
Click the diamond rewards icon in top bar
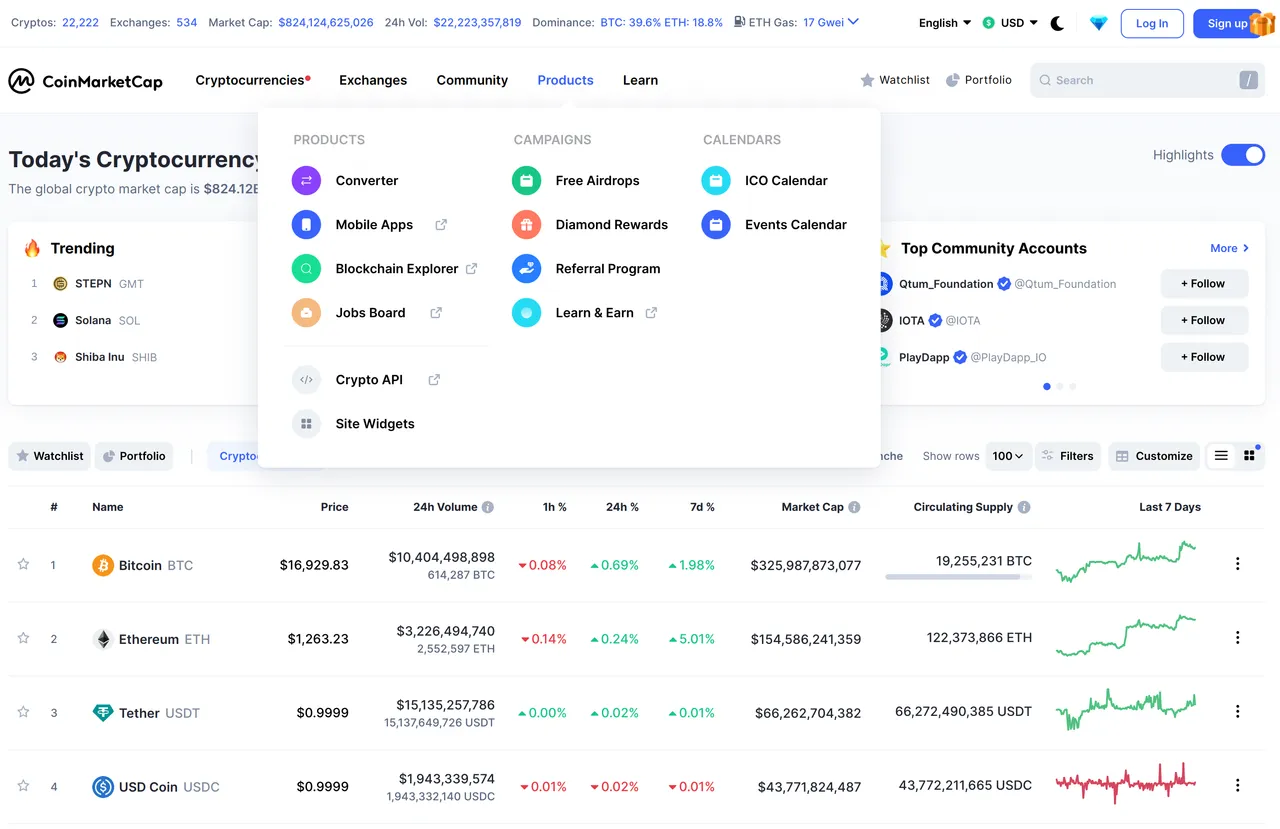1099,23
